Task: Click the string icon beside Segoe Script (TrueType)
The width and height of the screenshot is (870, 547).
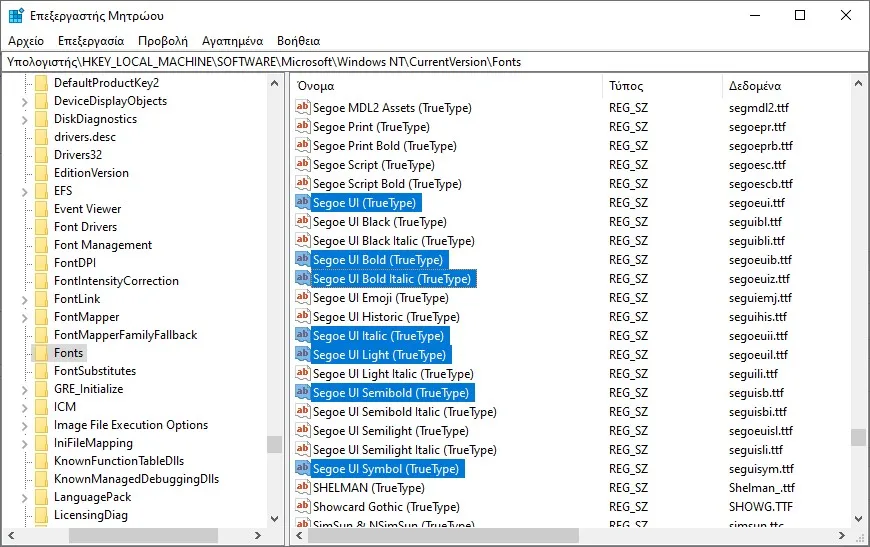Action: 302,164
